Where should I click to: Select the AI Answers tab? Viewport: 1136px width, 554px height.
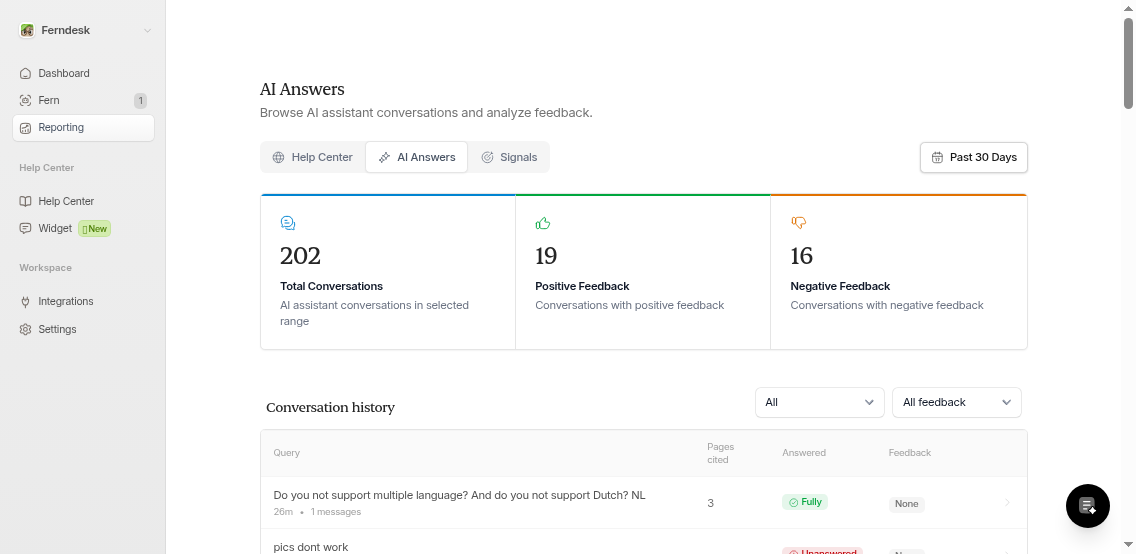417,157
